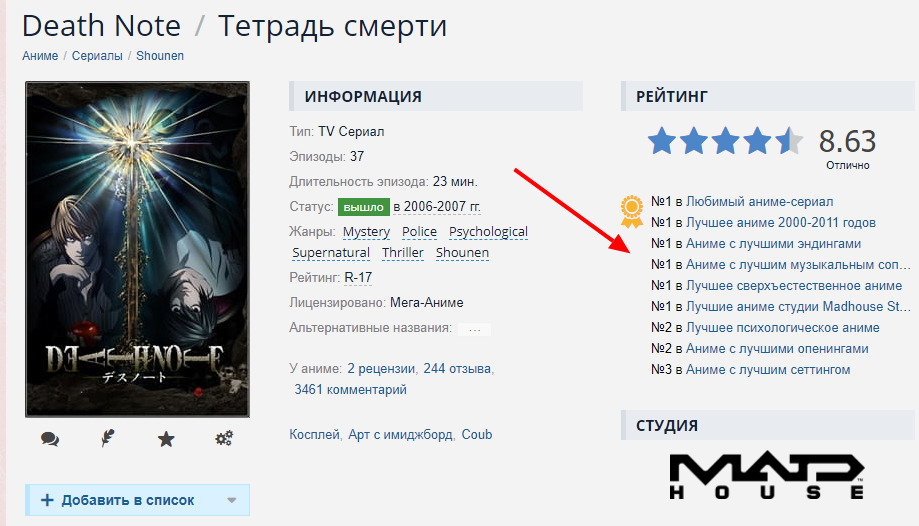Click the feather quill review icon
This screenshot has height=526, width=919.
(x=107, y=438)
